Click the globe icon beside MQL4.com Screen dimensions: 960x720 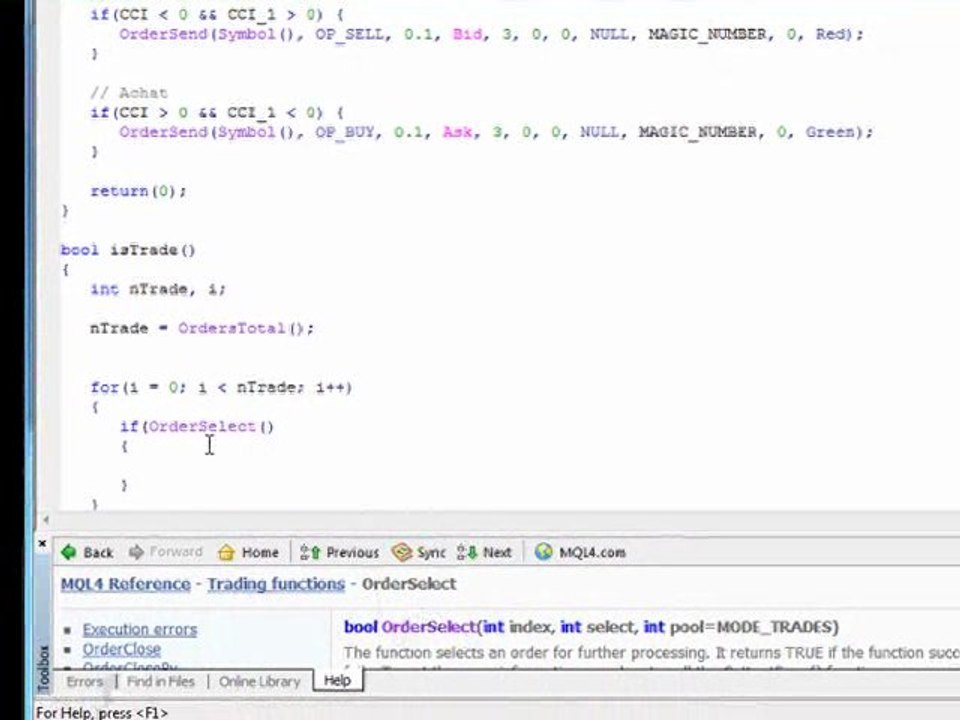tap(543, 552)
